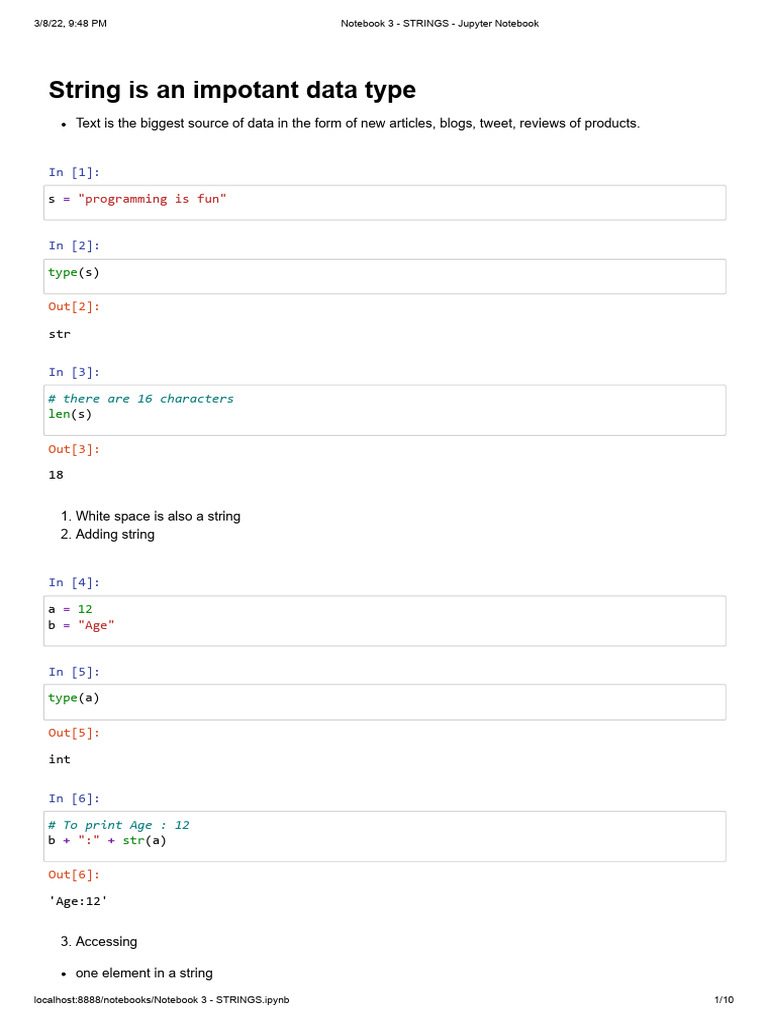This screenshot has width=768, height=1024.
Task: Click the len(s) code cell
Action: click(385, 410)
